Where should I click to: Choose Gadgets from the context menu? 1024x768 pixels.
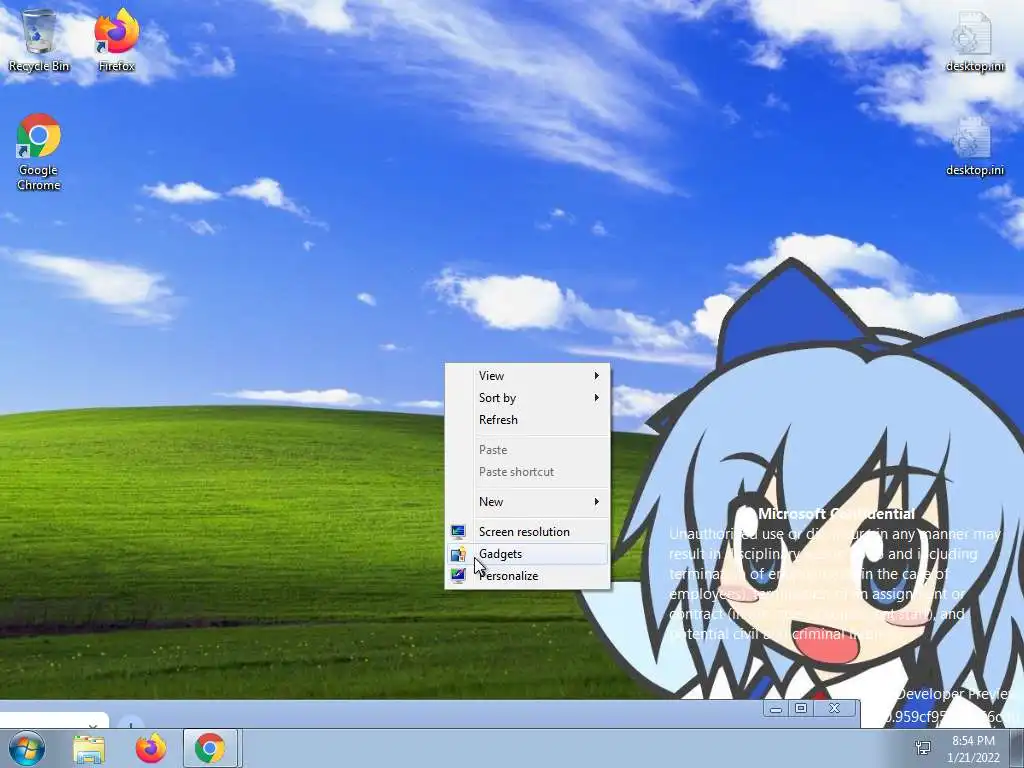click(x=528, y=554)
